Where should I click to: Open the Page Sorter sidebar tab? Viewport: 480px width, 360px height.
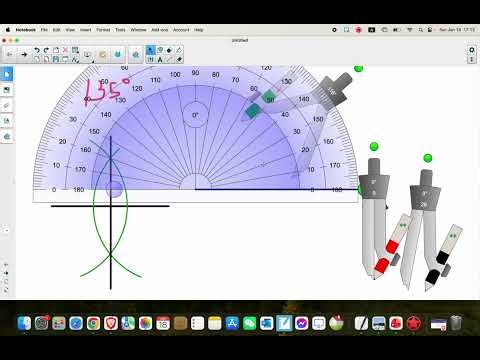click(x=7, y=74)
